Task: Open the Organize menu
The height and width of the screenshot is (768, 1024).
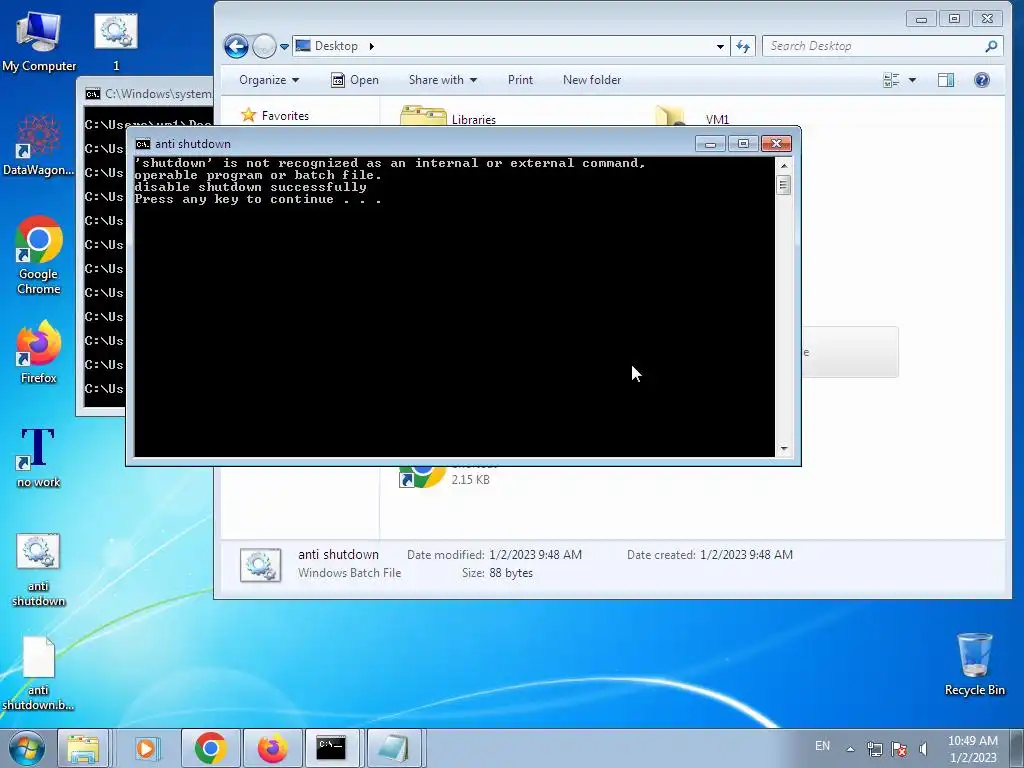Action: (x=269, y=80)
